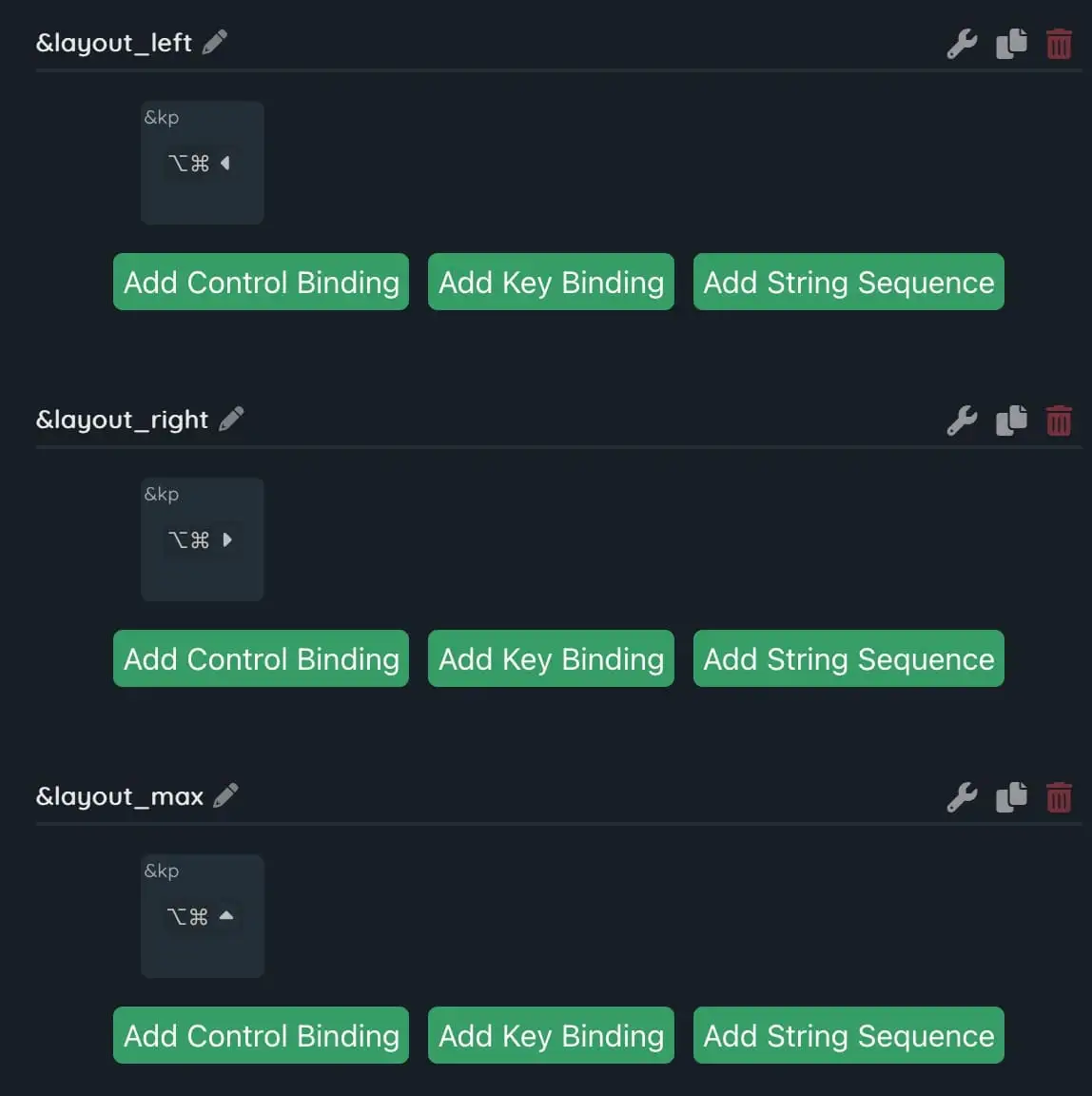Open settings wrench for layout_right macro
The height and width of the screenshot is (1096, 1092).
tap(962, 421)
